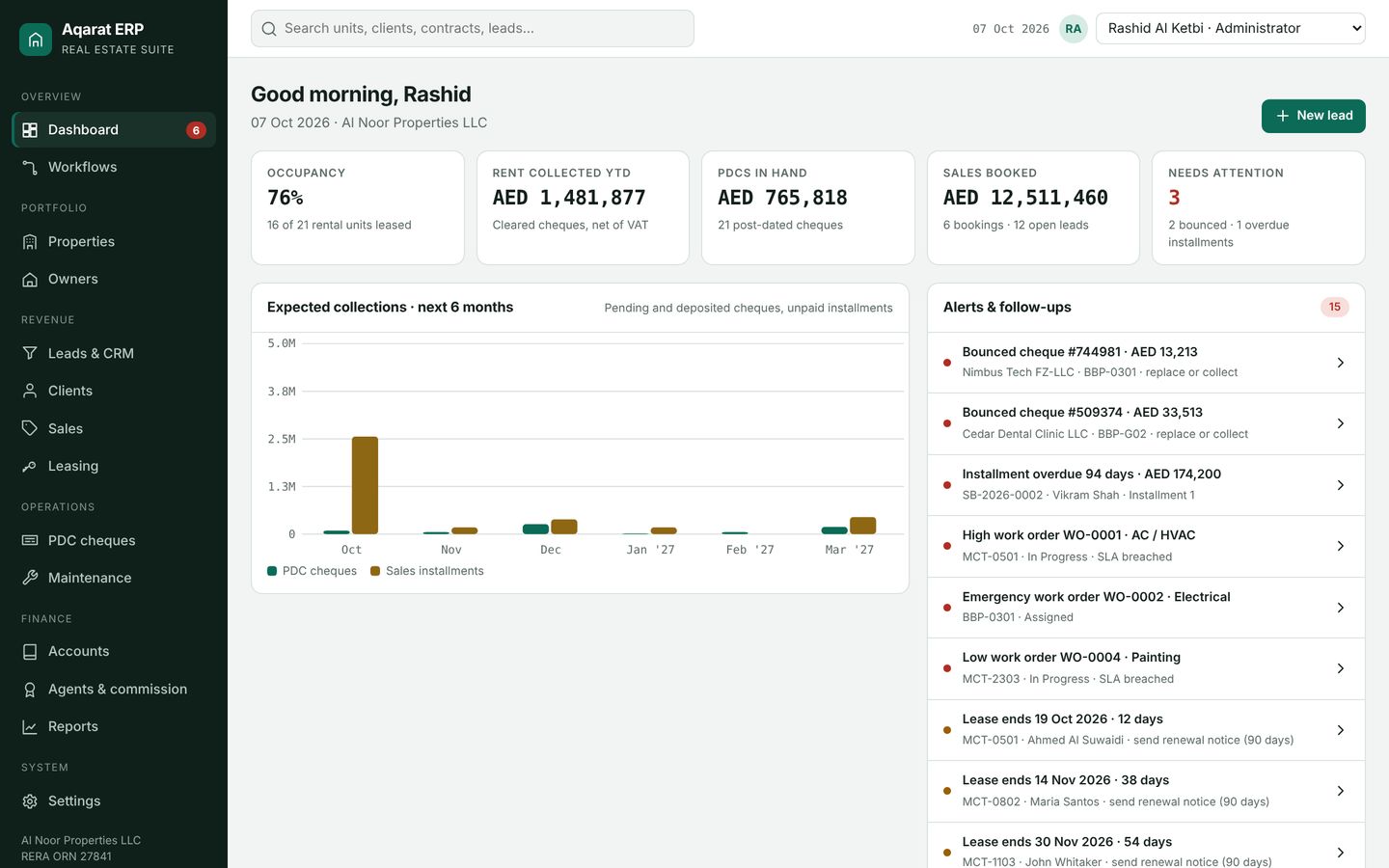Click the Clients person icon
This screenshot has width=1389, height=868.
[x=30, y=391]
